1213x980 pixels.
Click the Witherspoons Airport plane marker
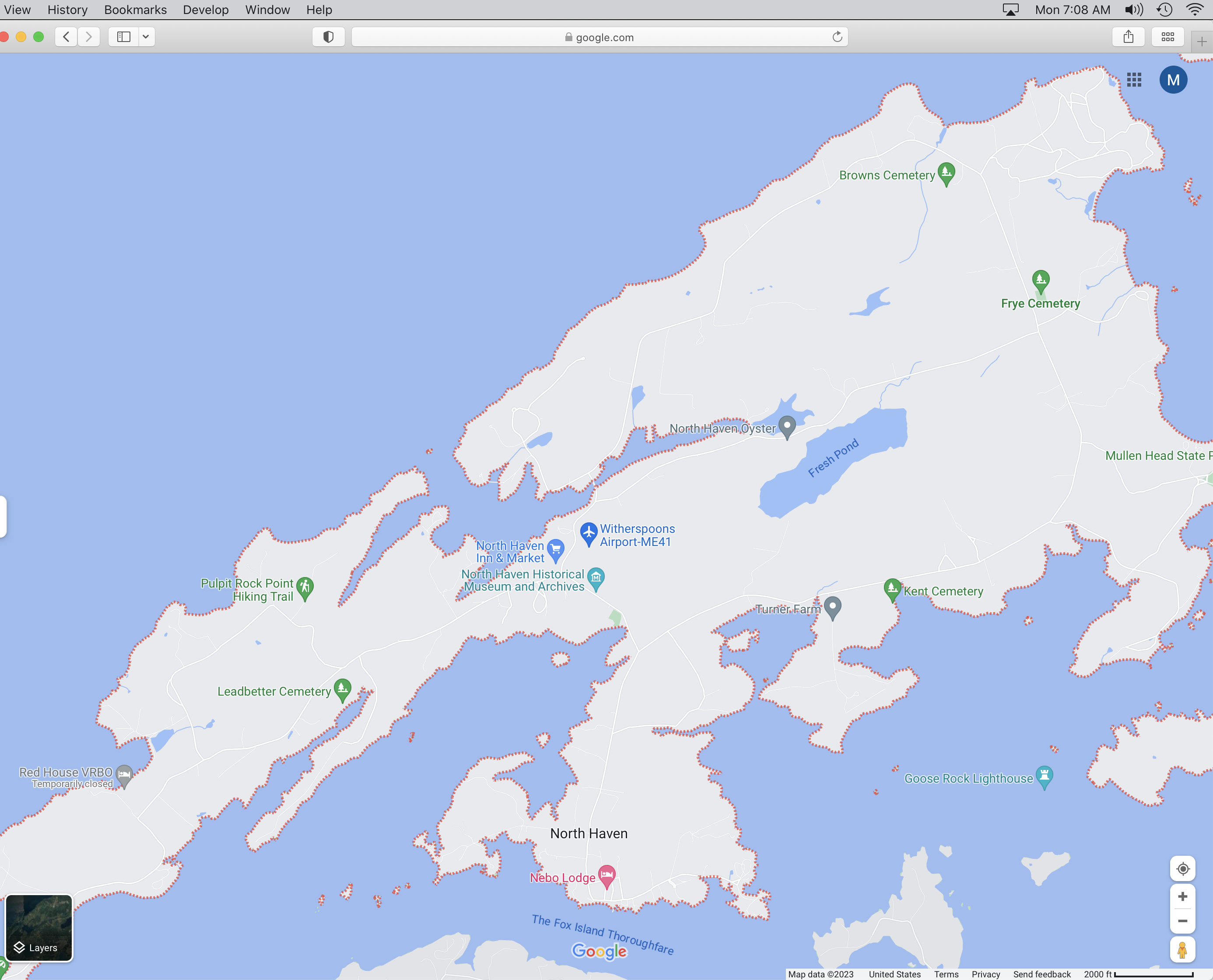pyautogui.click(x=589, y=532)
